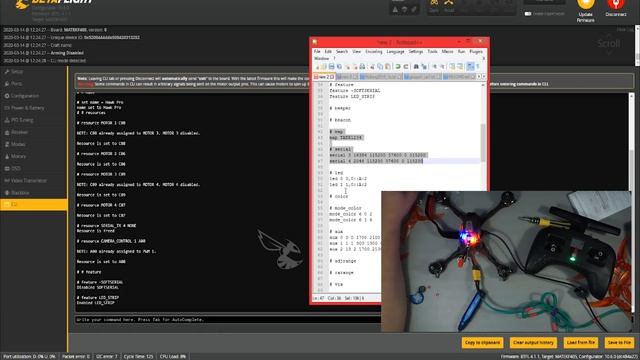The width and height of the screenshot is (640, 360).
Task: Open the PID Tuning tab
Action: click(x=33, y=120)
